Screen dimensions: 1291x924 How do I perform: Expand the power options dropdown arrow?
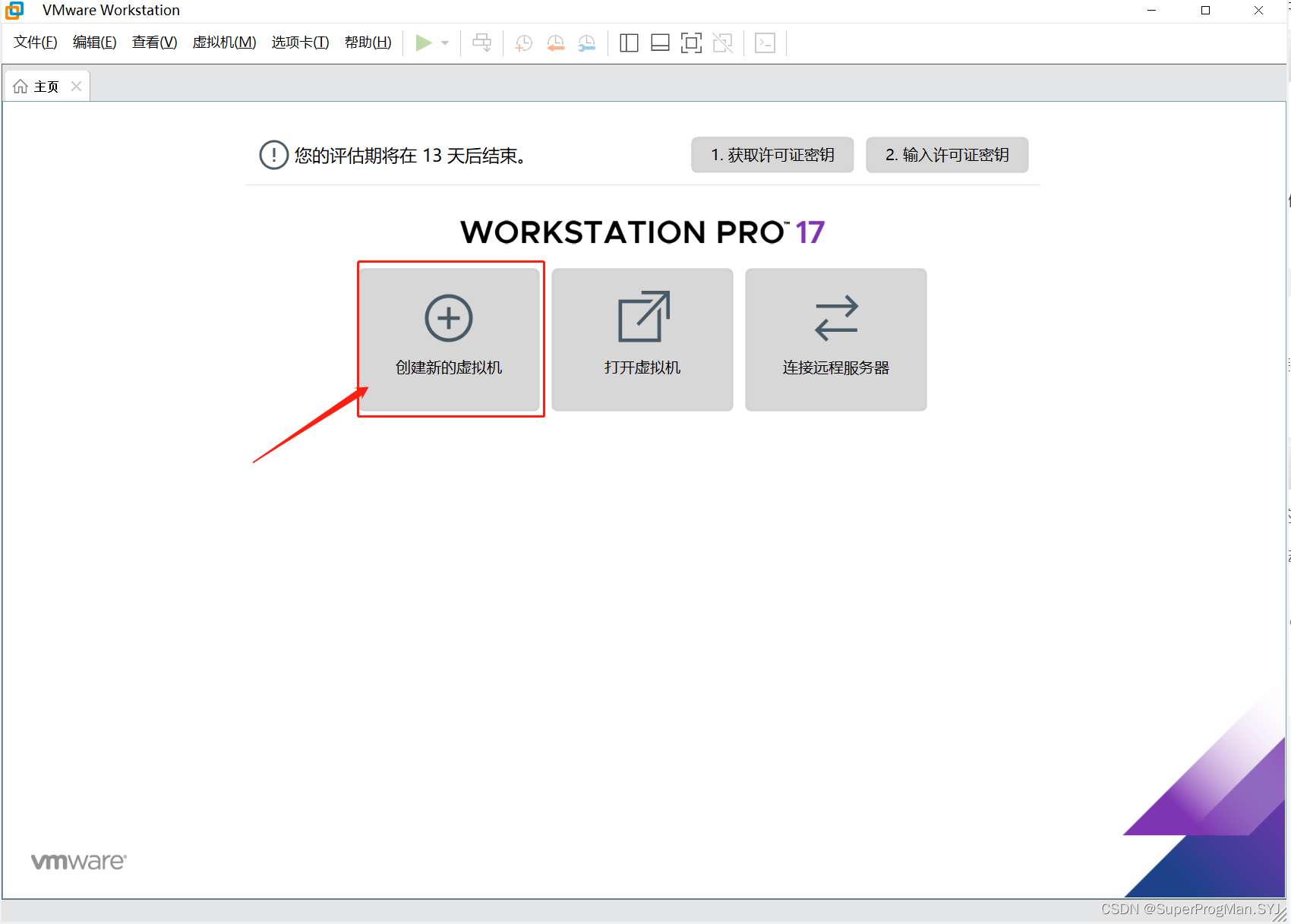[445, 43]
